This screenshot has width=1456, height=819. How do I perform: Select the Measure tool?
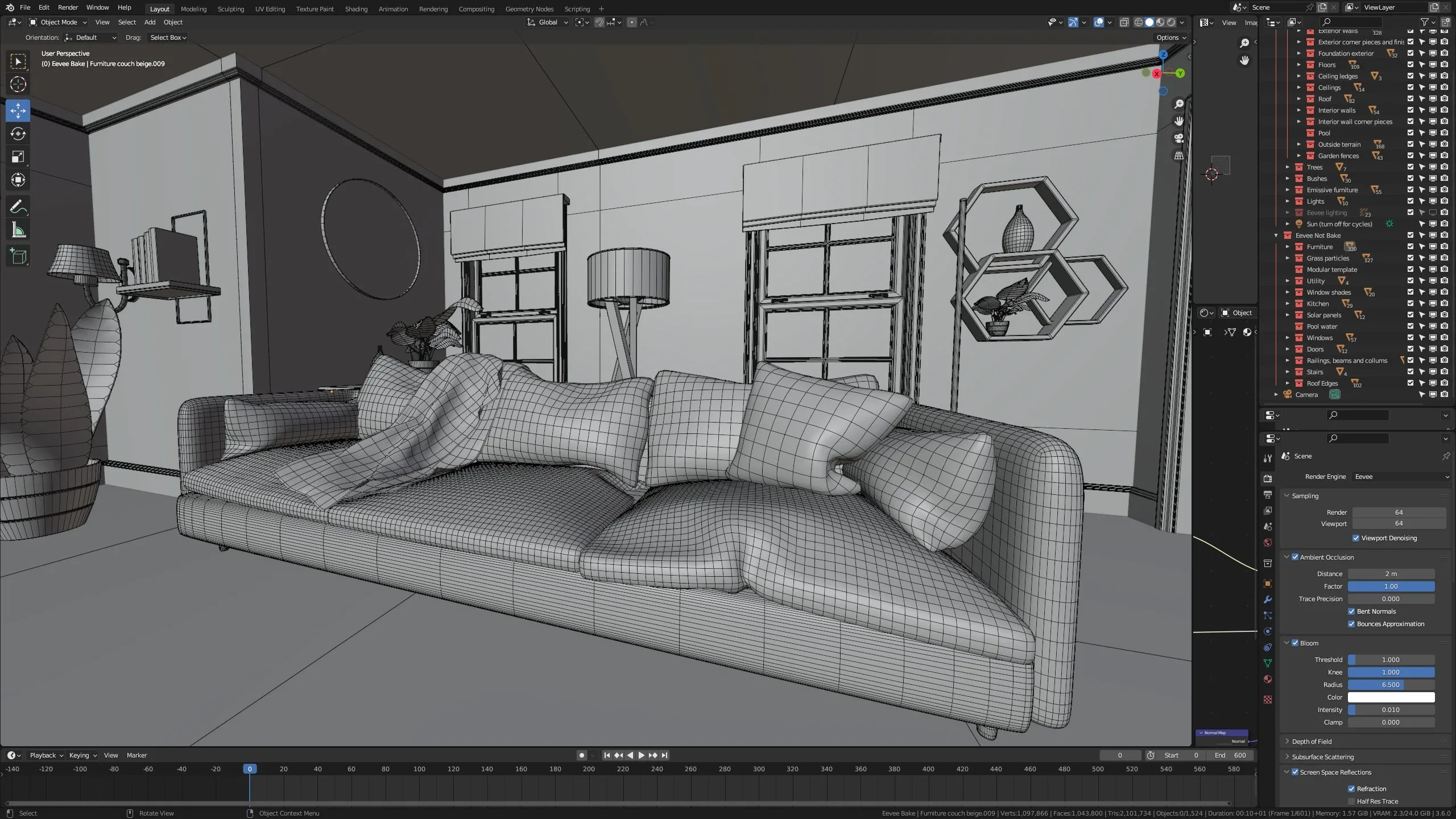tap(18, 229)
